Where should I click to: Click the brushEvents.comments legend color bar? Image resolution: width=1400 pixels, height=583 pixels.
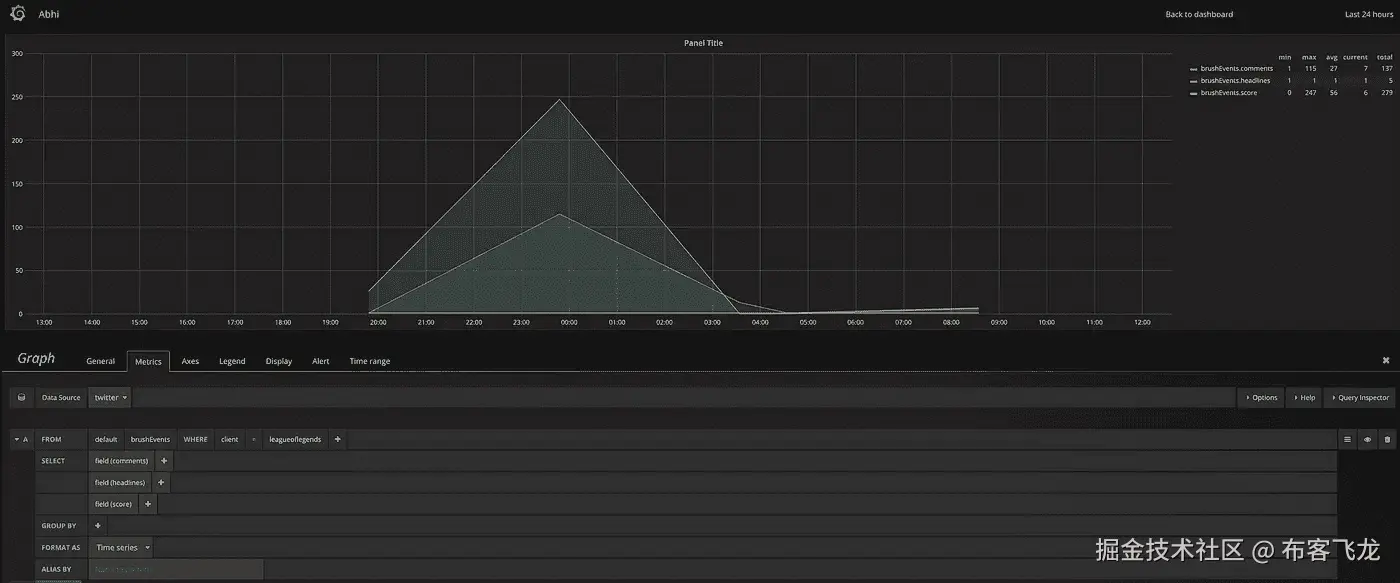coord(1194,69)
